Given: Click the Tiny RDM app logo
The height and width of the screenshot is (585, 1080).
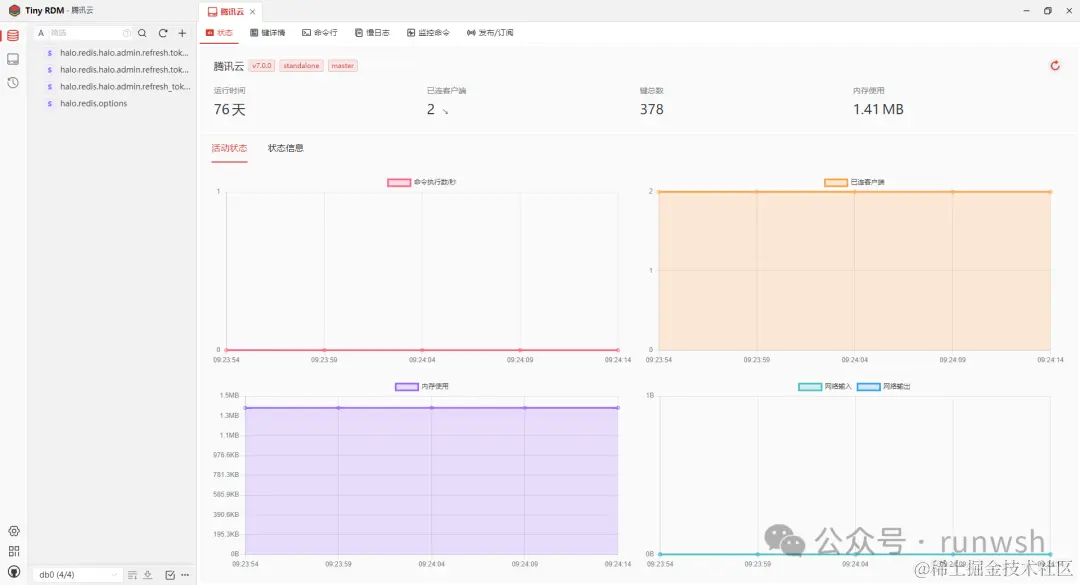Looking at the screenshot, I should coord(14,10).
